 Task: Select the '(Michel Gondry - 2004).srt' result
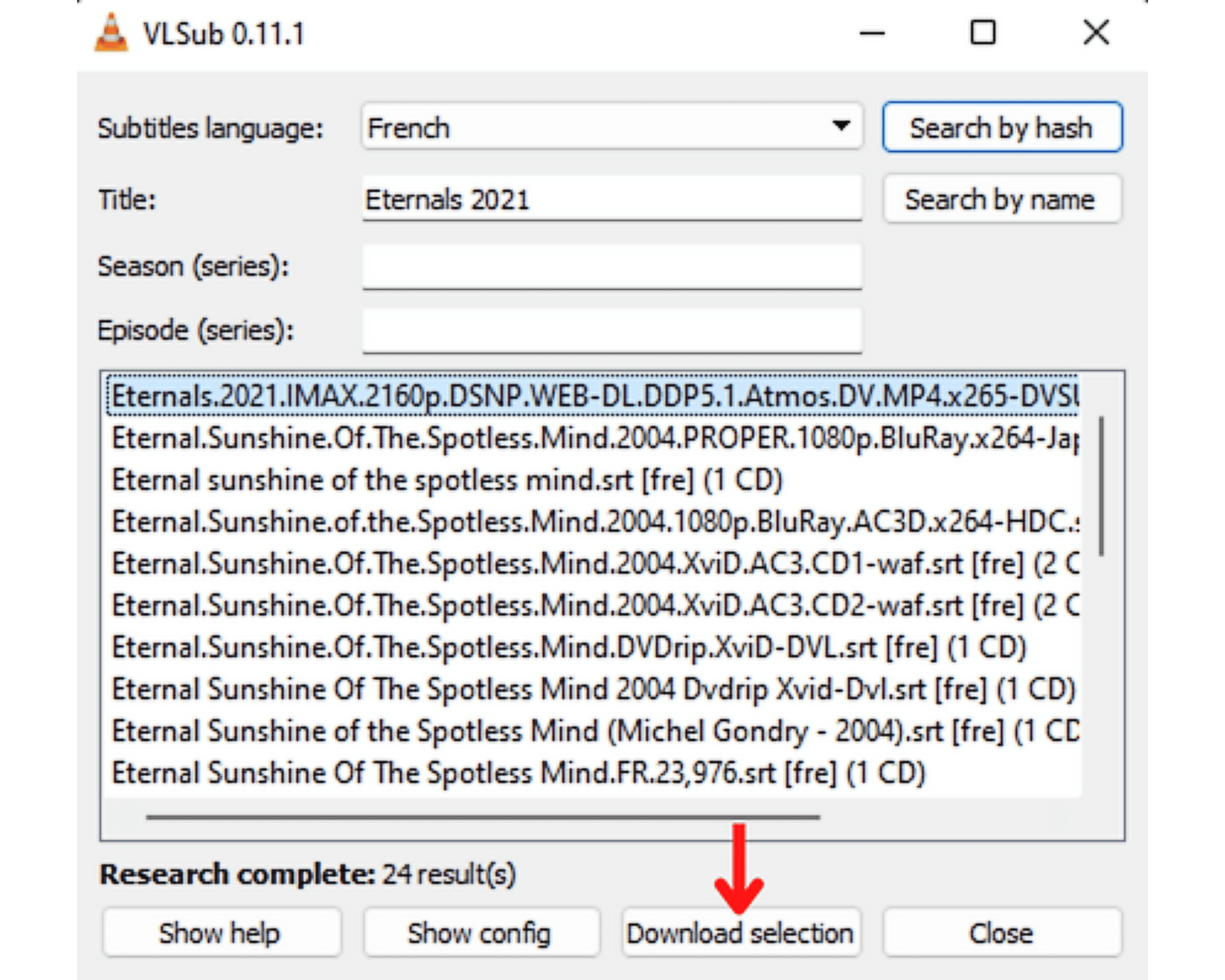(x=592, y=731)
